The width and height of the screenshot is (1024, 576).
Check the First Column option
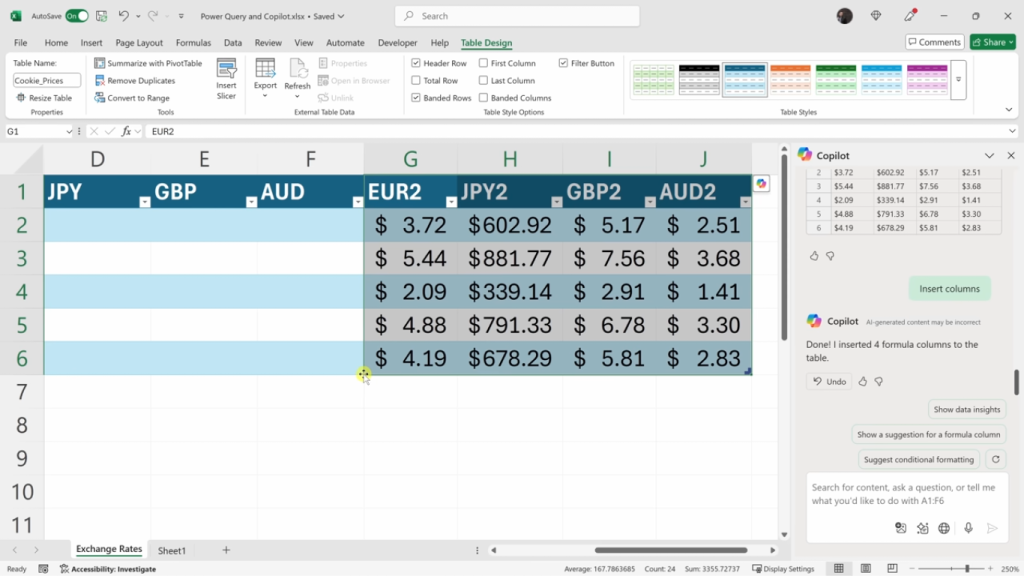tap(483, 62)
